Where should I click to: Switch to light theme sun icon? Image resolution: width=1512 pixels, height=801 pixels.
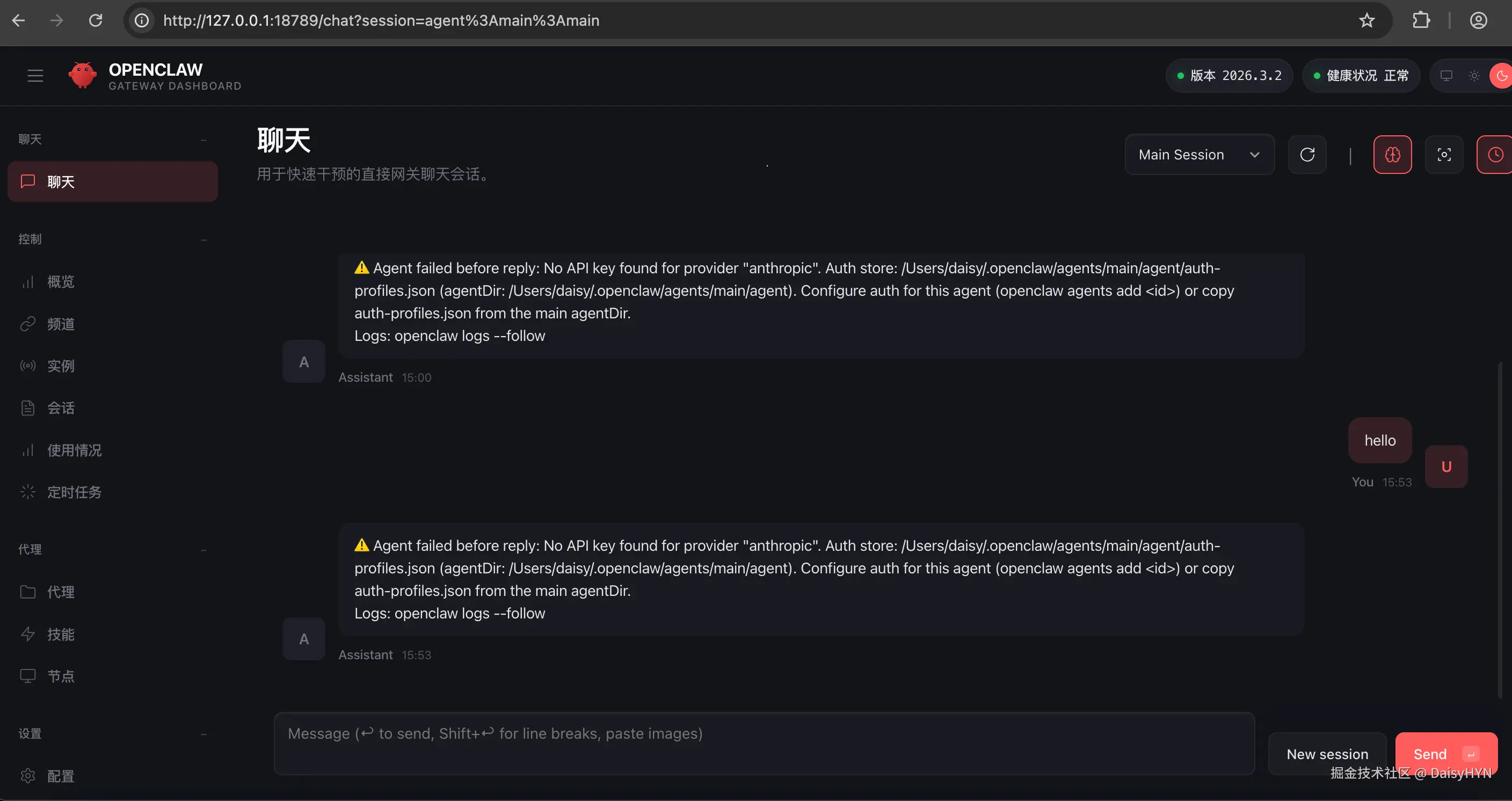(x=1474, y=76)
